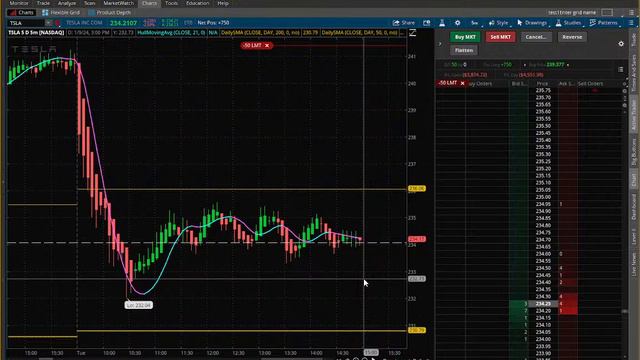Click the grid name field
The width and height of the screenshot is (640, 360).
coord(572,13)
